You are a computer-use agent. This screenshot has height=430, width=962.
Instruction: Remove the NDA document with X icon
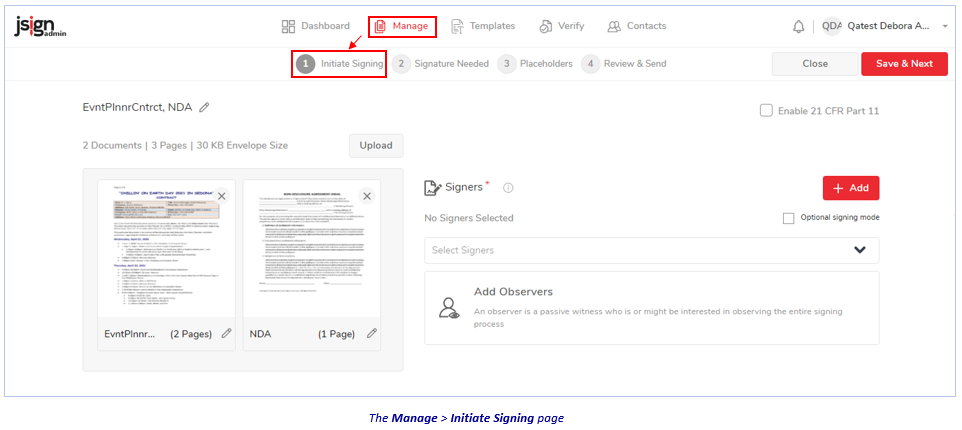coord(366,196)
